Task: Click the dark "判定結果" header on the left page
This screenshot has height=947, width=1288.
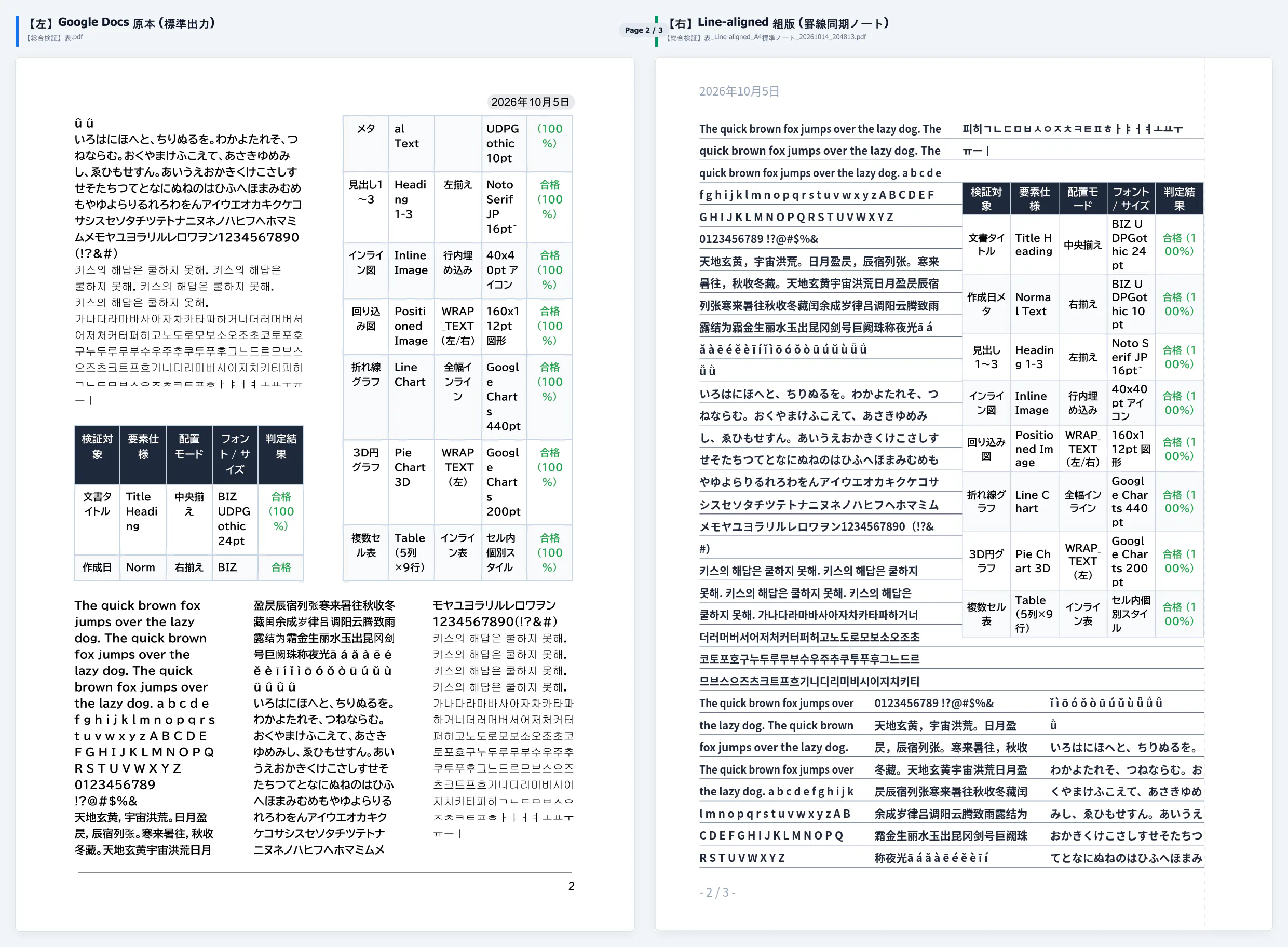Action: click(x=281, y=455)
